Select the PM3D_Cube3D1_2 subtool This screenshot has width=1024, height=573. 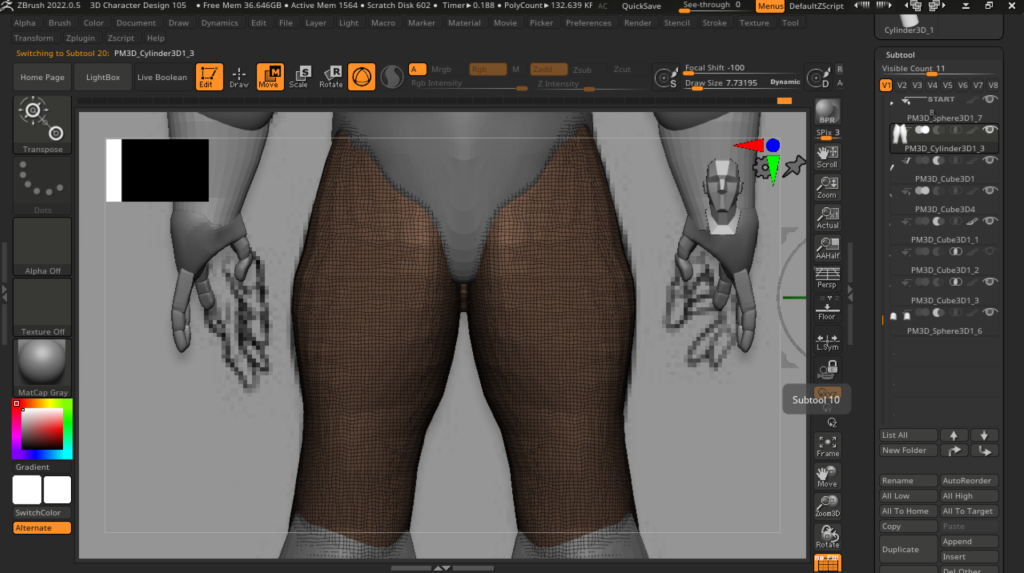(944, 270)
